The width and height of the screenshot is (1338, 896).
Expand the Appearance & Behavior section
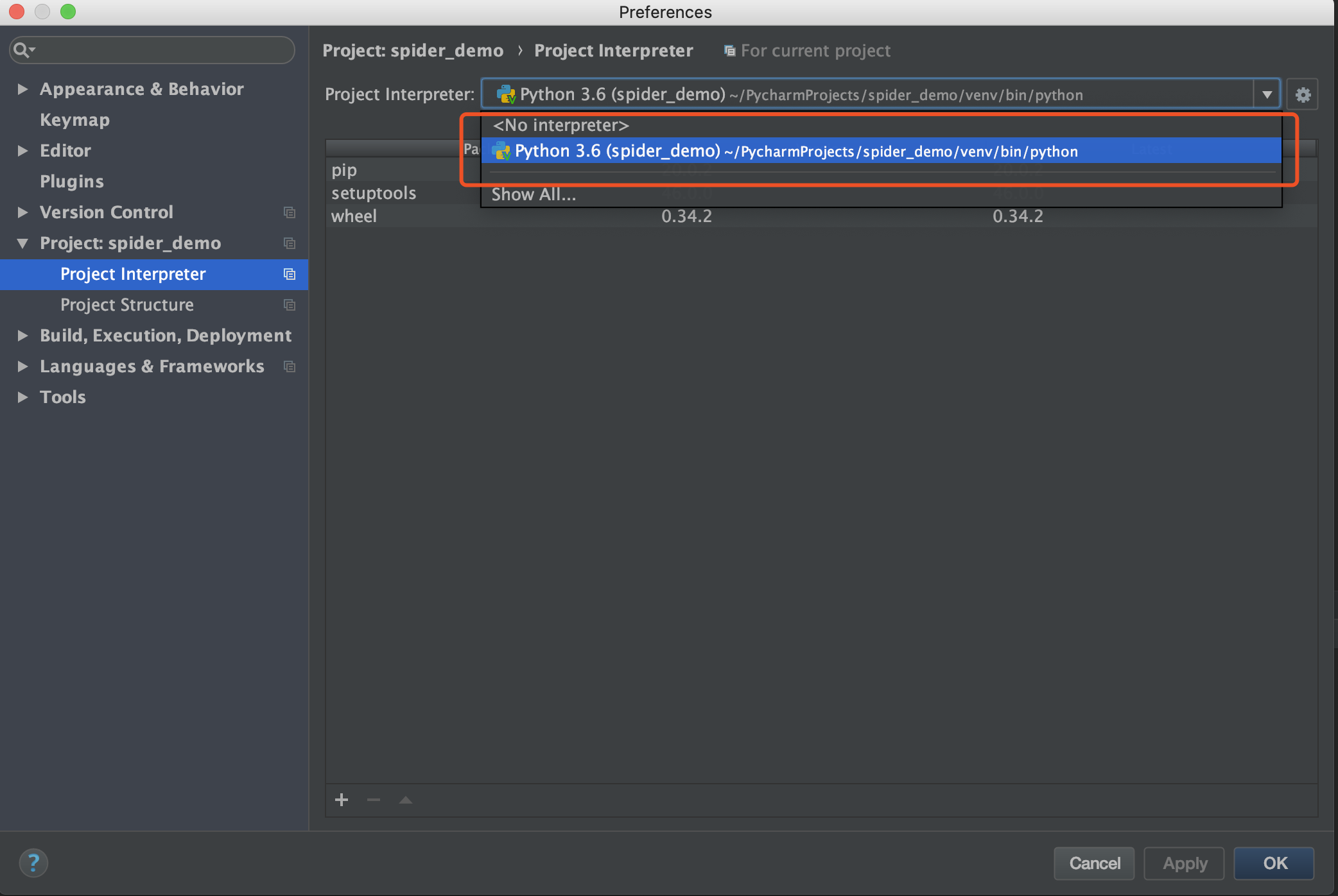22,89
